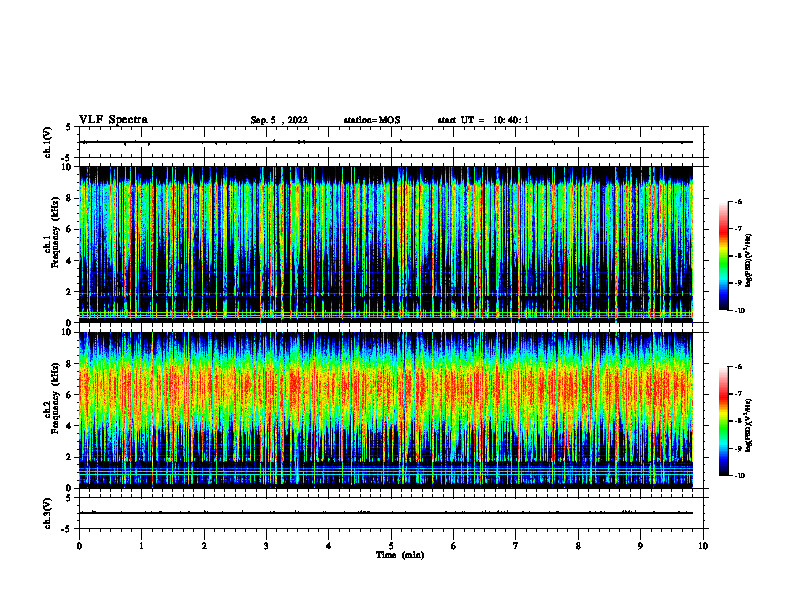Click the "4" tick on the time axis
The width and height of the screenshot is (792, 612).
[x=329, y=546]
